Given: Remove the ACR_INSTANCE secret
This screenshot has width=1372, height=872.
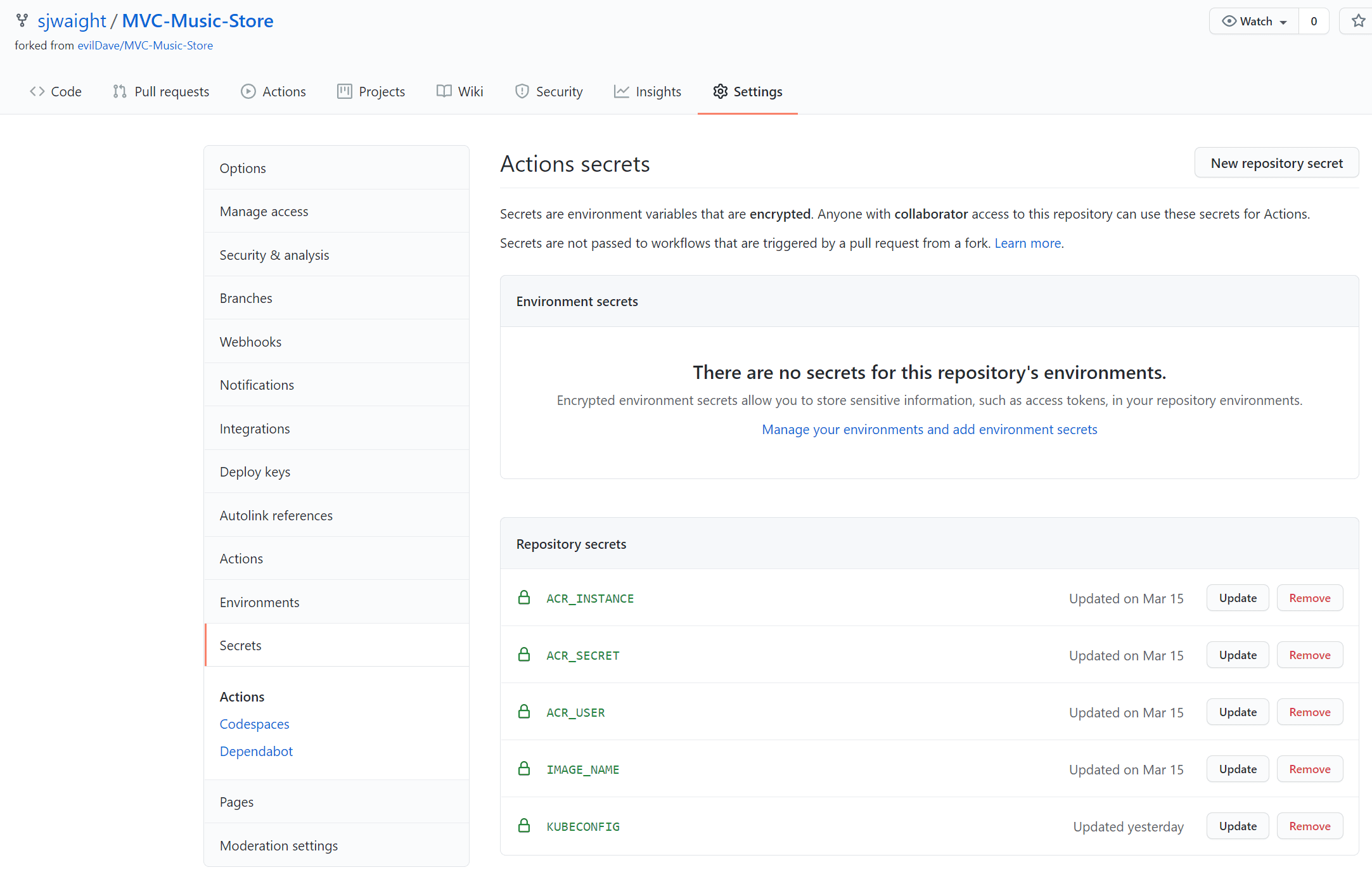Looking at the screenshot, I should click(1309, 598).
